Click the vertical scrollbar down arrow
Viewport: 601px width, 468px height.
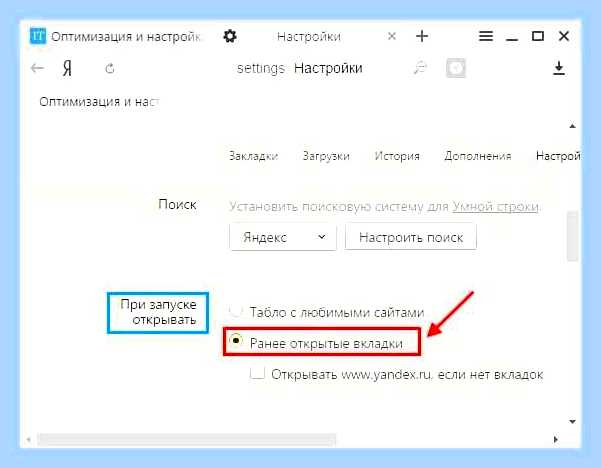(572, 422)
